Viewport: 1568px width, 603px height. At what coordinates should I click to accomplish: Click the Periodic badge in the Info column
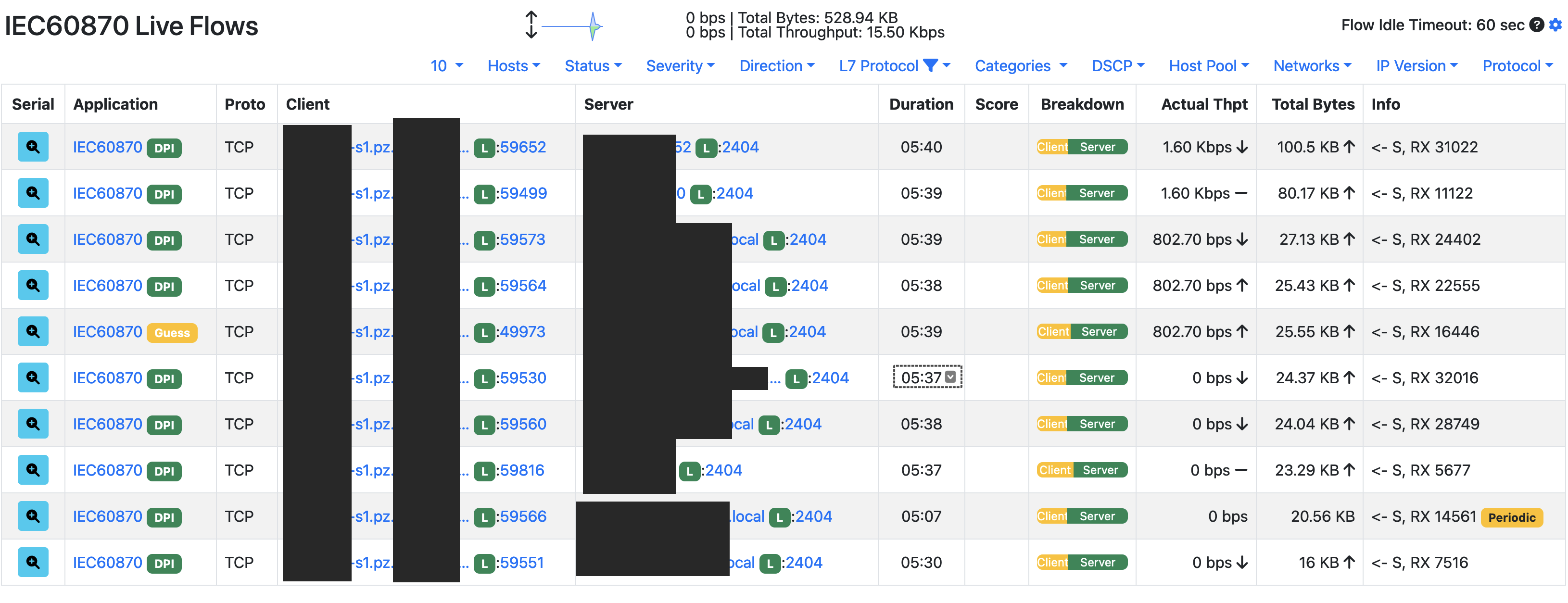[1512, 517]
